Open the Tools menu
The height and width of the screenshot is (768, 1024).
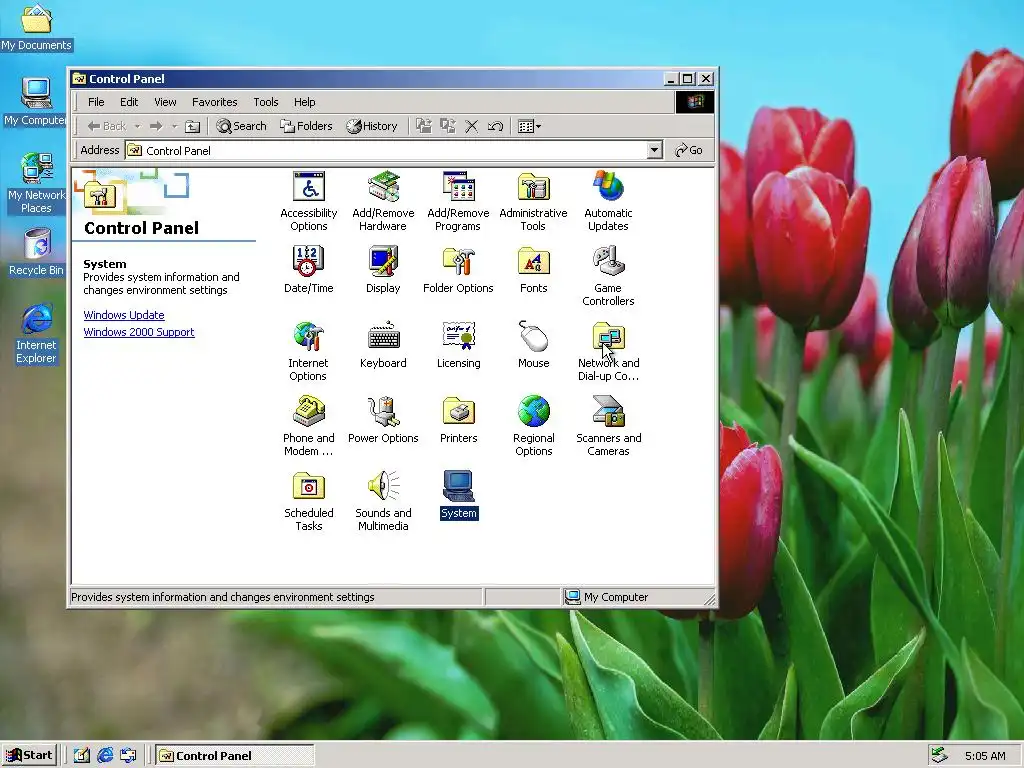pyautogui.click(x=266, y=102)
